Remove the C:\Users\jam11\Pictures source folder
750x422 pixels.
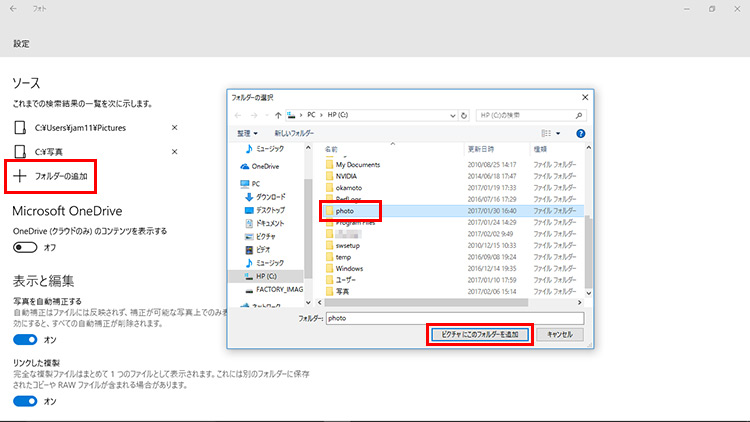(175, 128)
